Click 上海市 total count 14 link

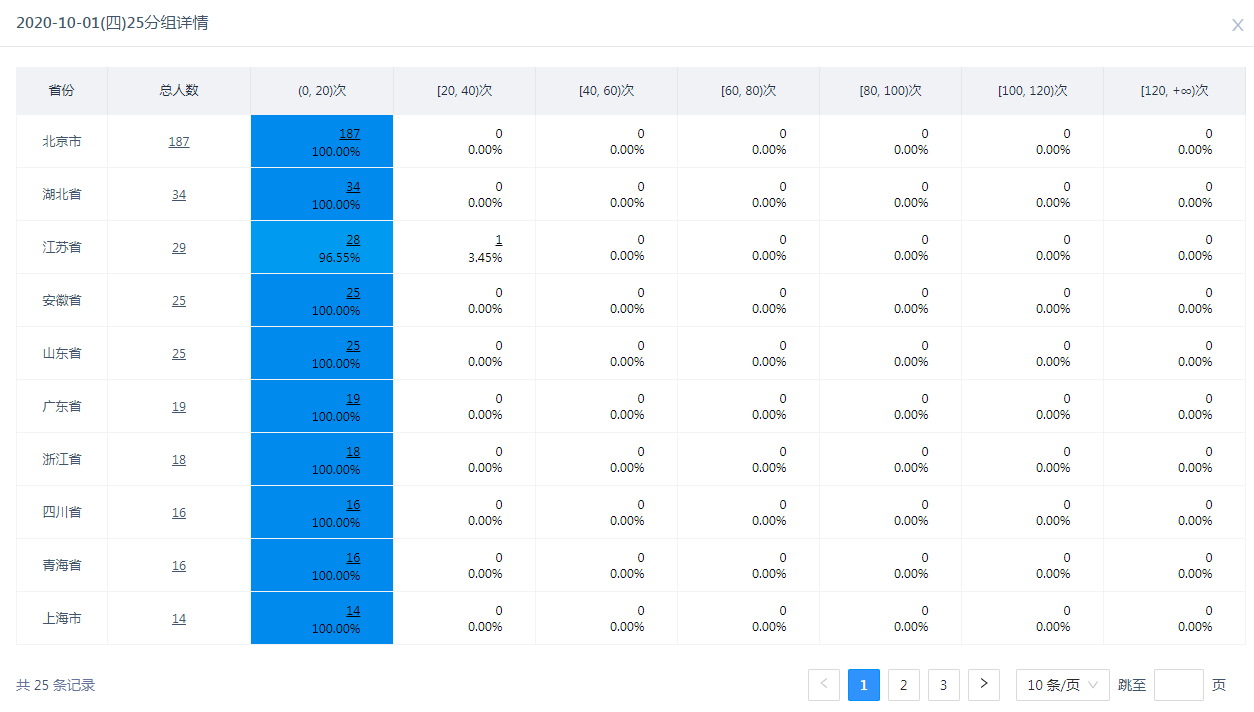(179, 619)
